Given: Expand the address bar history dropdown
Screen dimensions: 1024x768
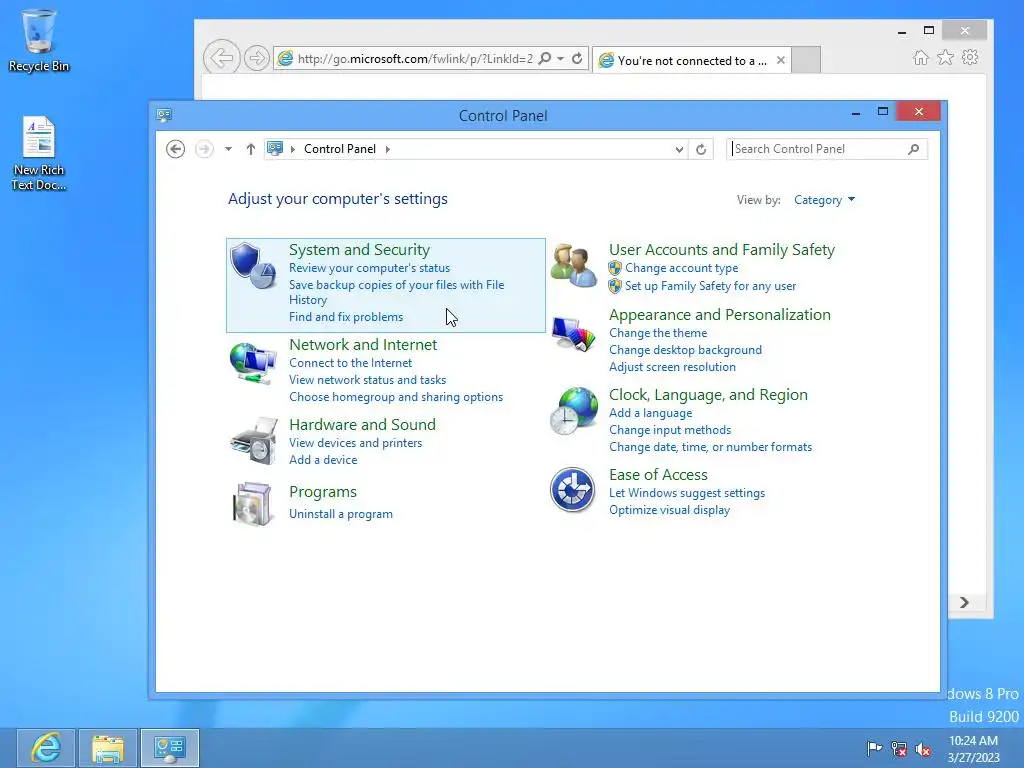Looking at the screenshot, I should coord(679,150).
